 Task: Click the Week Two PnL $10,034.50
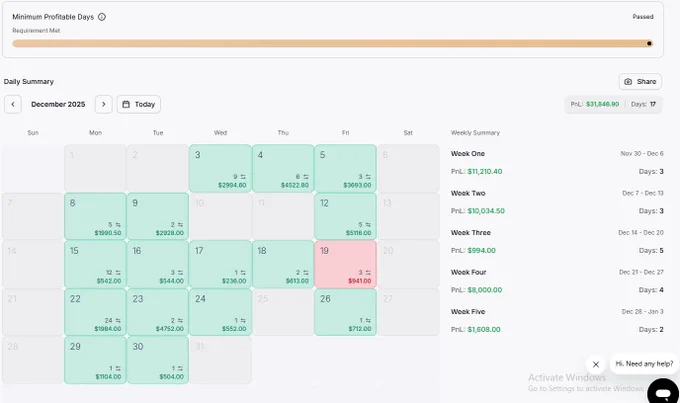pyautogui.click(x=486, y=211)
